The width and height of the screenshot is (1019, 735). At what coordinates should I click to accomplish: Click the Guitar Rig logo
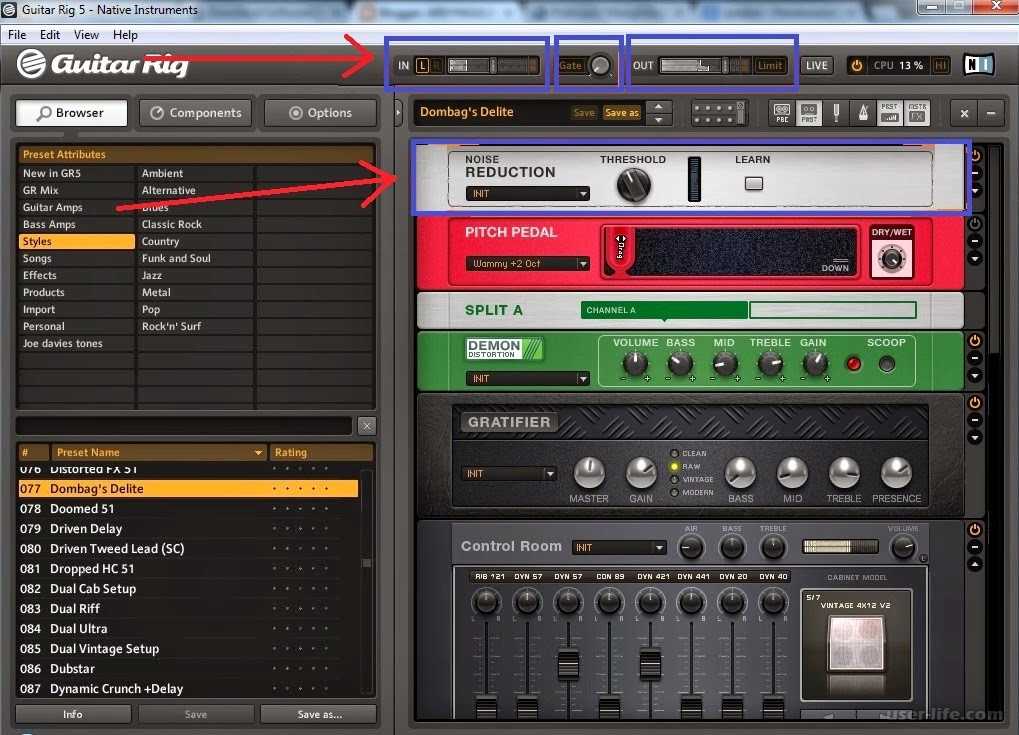[x=103, y=64]
